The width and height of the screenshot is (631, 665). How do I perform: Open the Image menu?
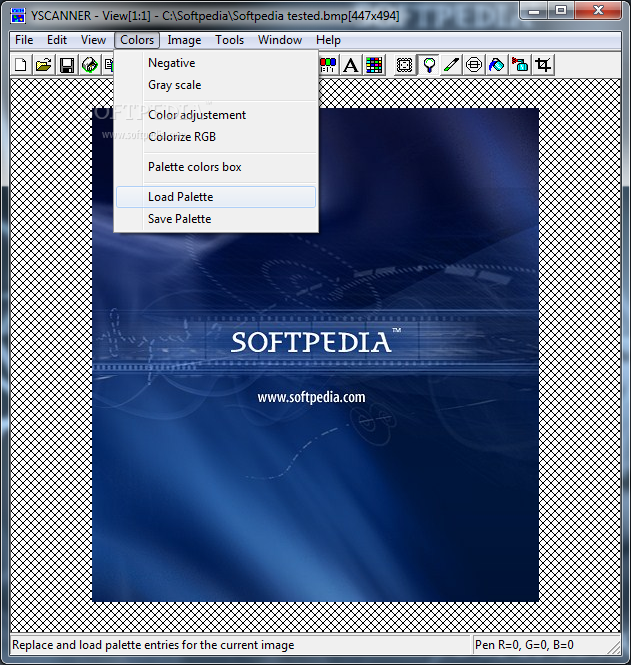click(184, 40)
